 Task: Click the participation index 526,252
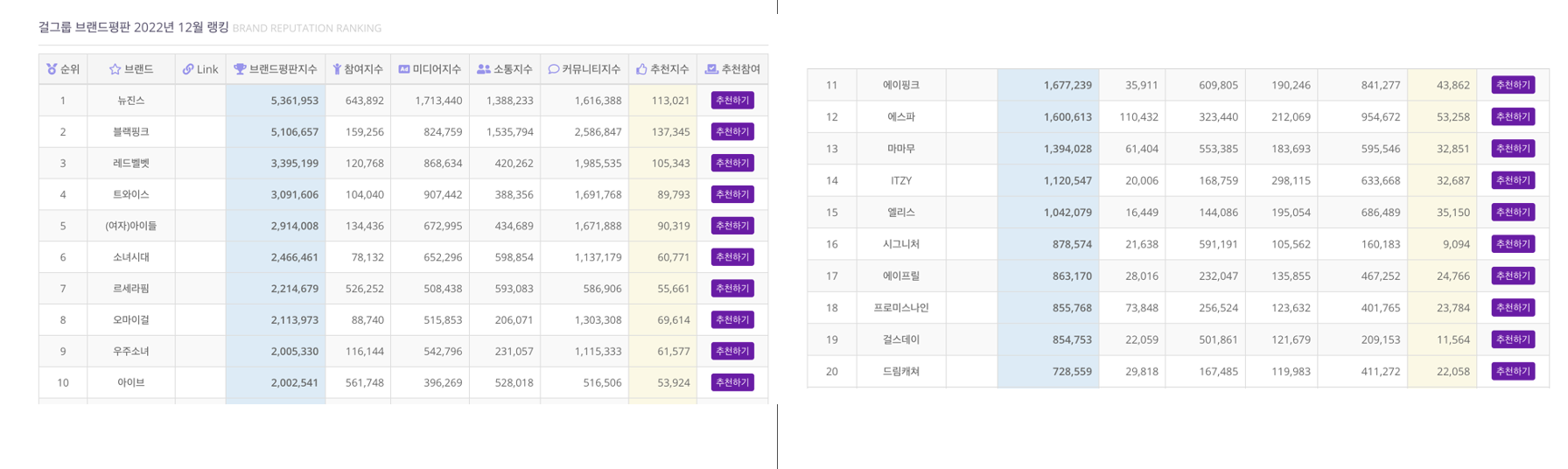[365, 289]
